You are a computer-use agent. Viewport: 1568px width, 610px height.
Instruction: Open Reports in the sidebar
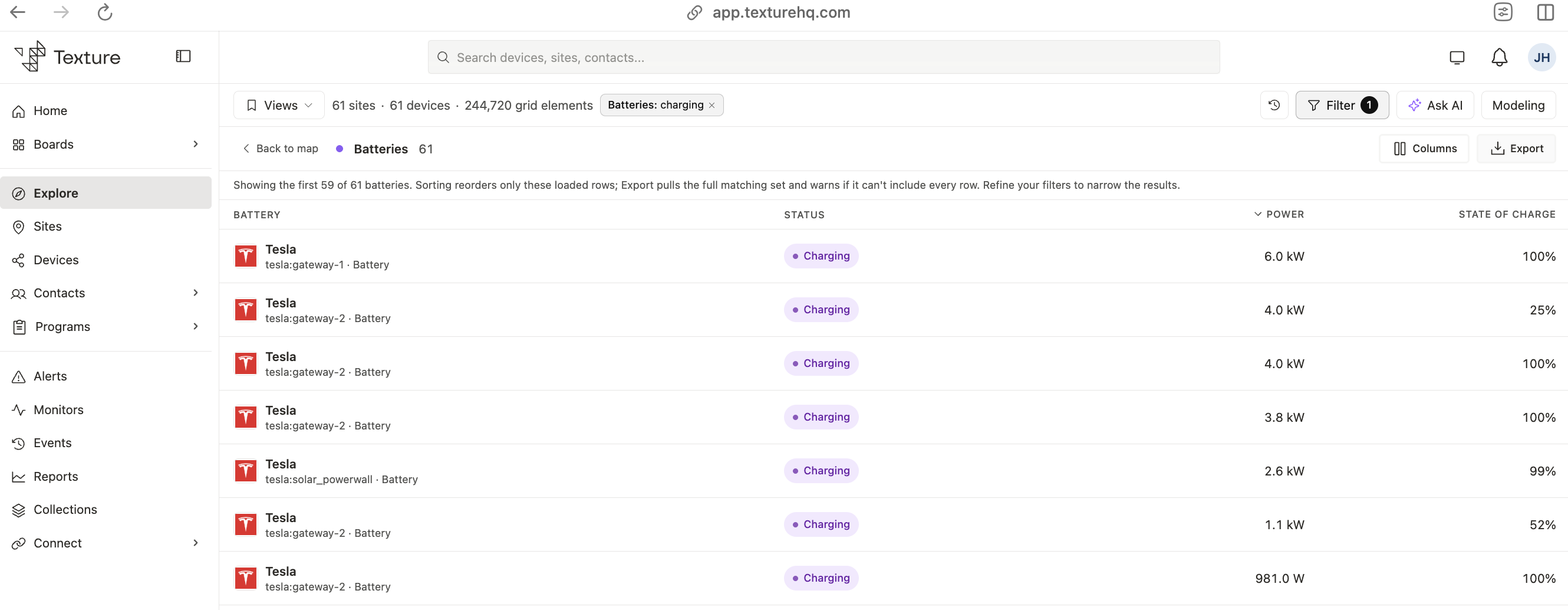106,477
